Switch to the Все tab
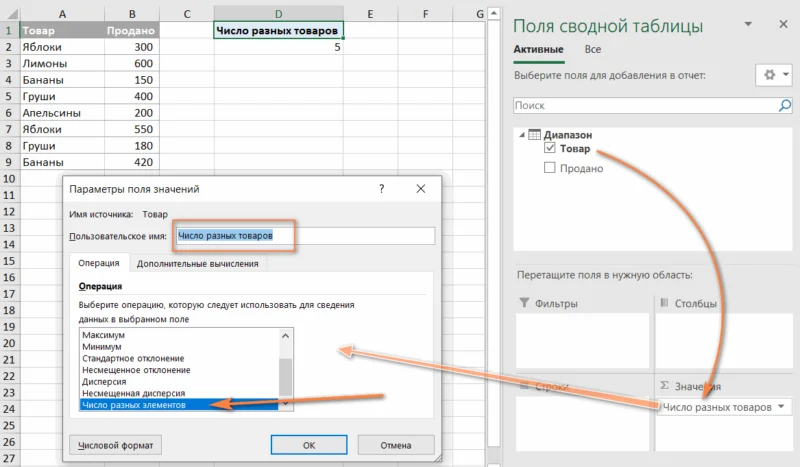This screenshot has height=467, width=800. (593, 49)
